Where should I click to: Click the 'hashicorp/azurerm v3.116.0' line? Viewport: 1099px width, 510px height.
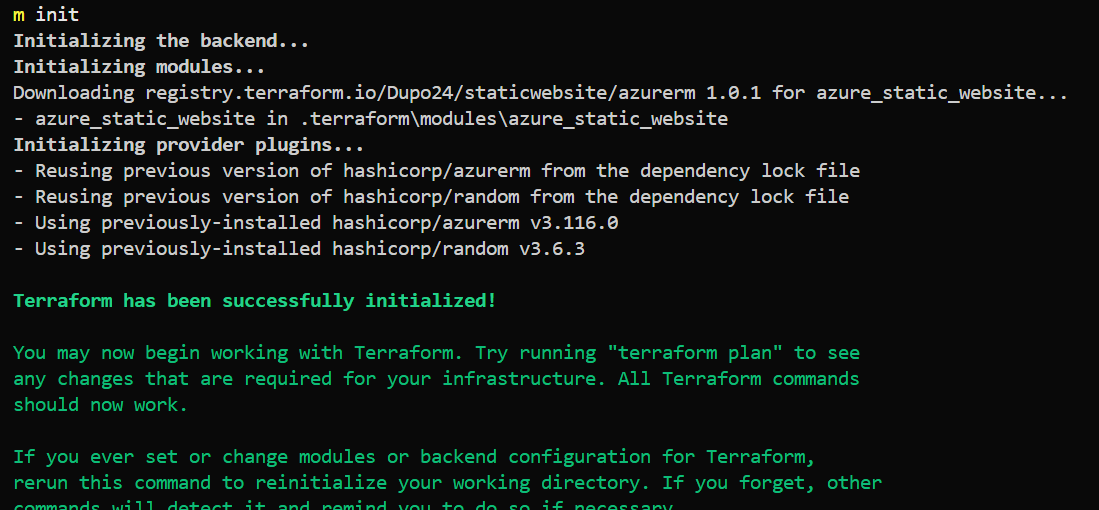pos(316,223)
